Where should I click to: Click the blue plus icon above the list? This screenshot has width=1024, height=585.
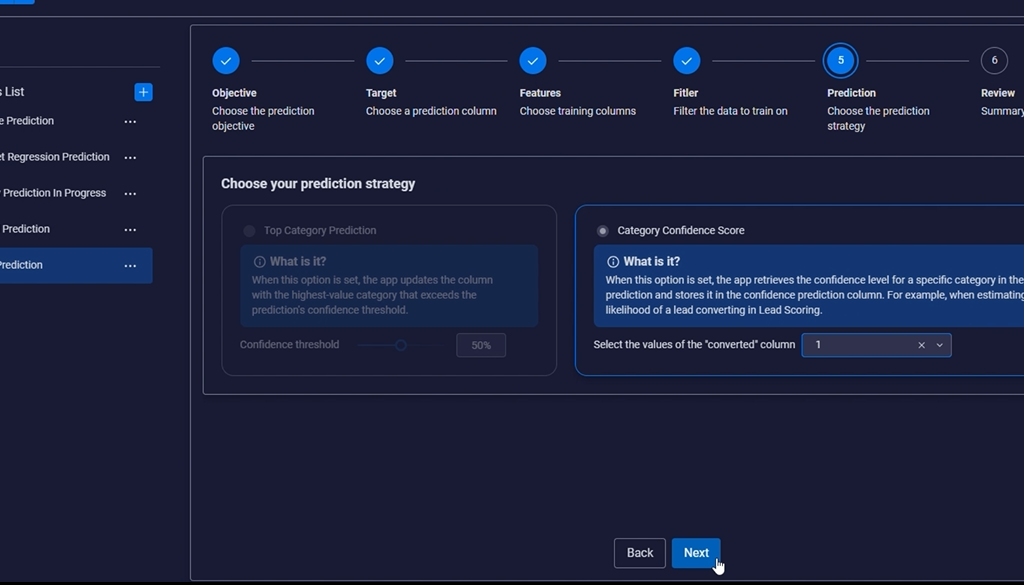pyautogui.click(x=143, y=92)
